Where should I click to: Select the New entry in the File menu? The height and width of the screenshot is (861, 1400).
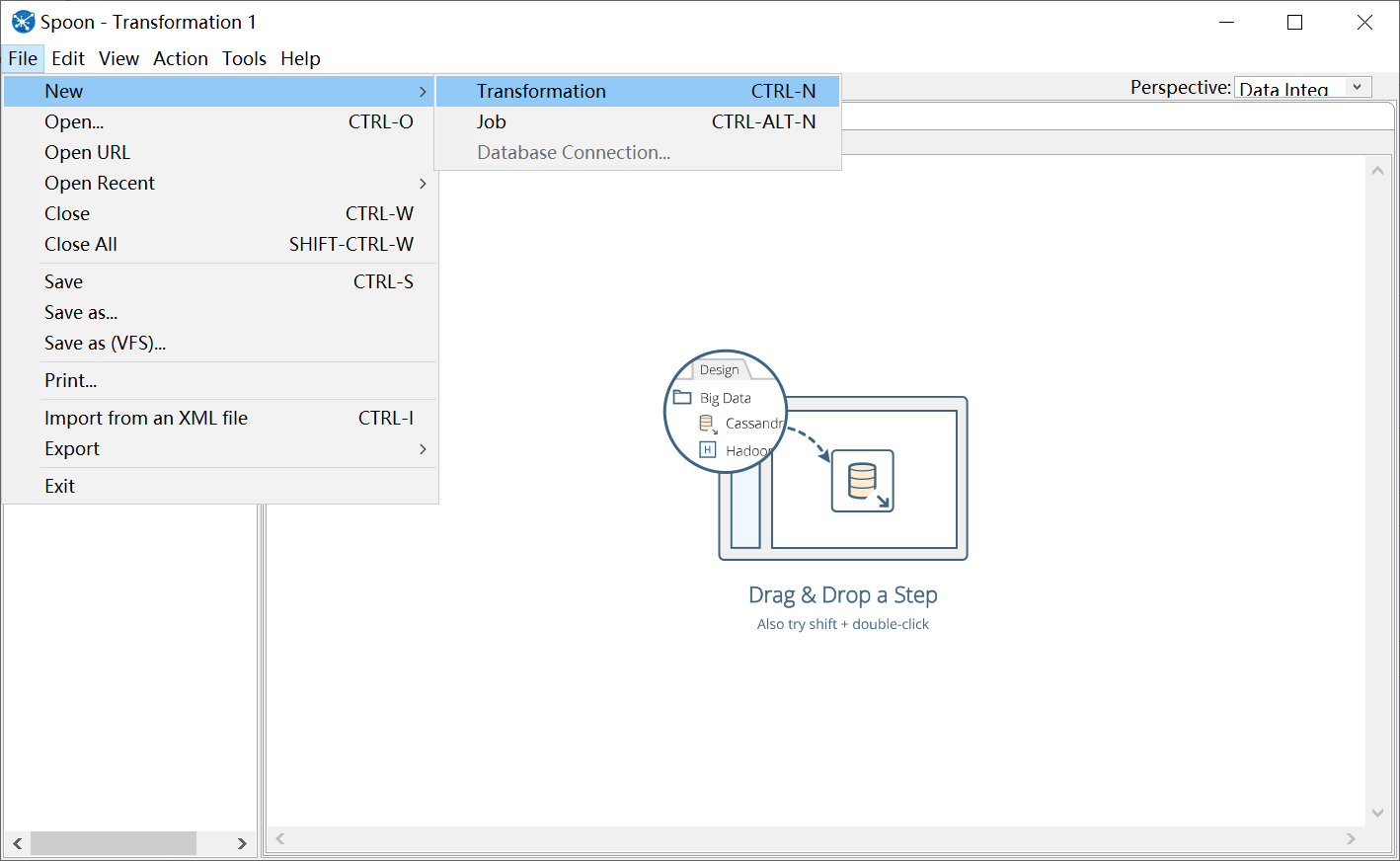pos(220,91)
